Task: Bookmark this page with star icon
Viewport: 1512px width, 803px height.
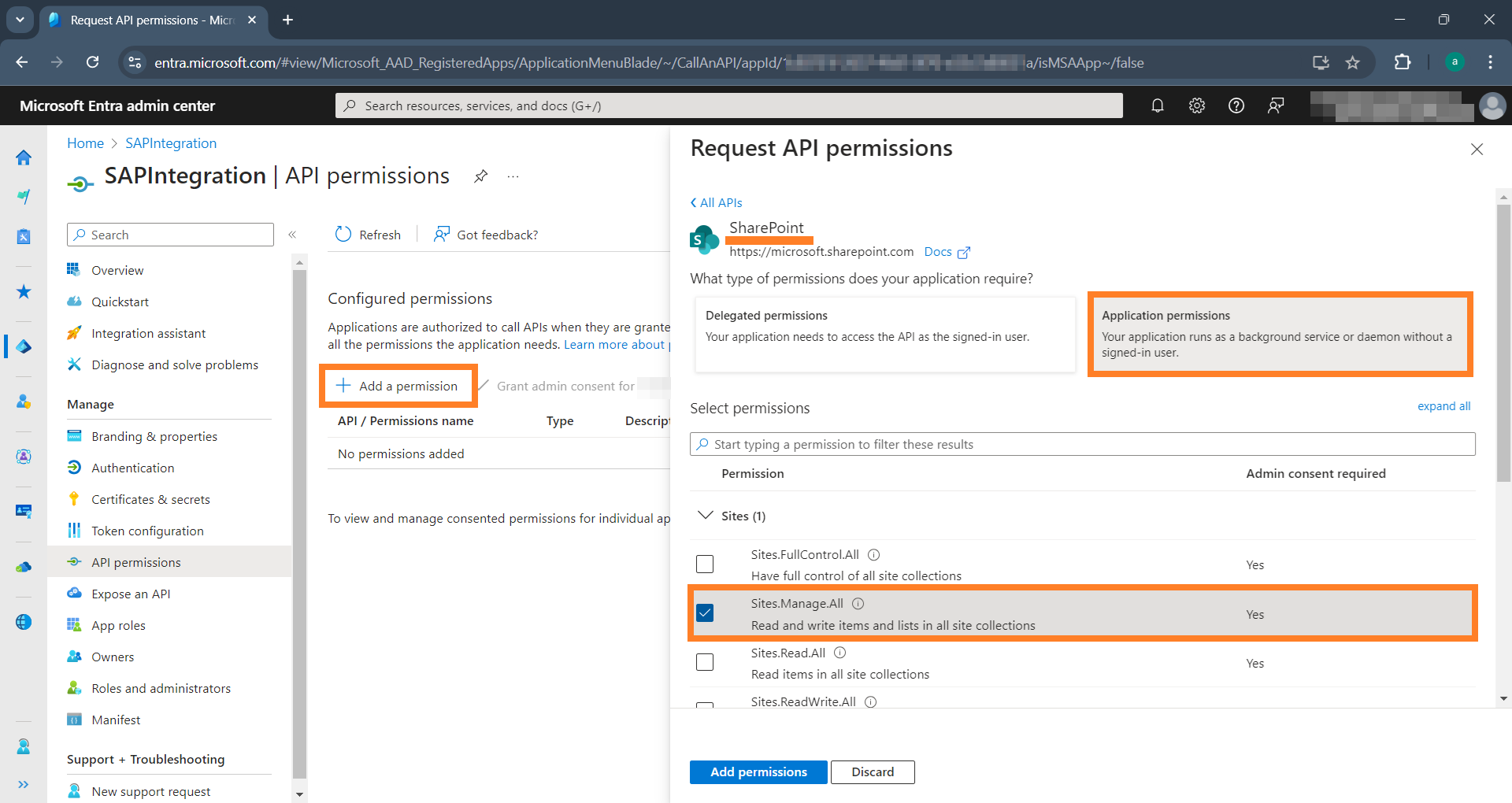Action: [1352, 62]
